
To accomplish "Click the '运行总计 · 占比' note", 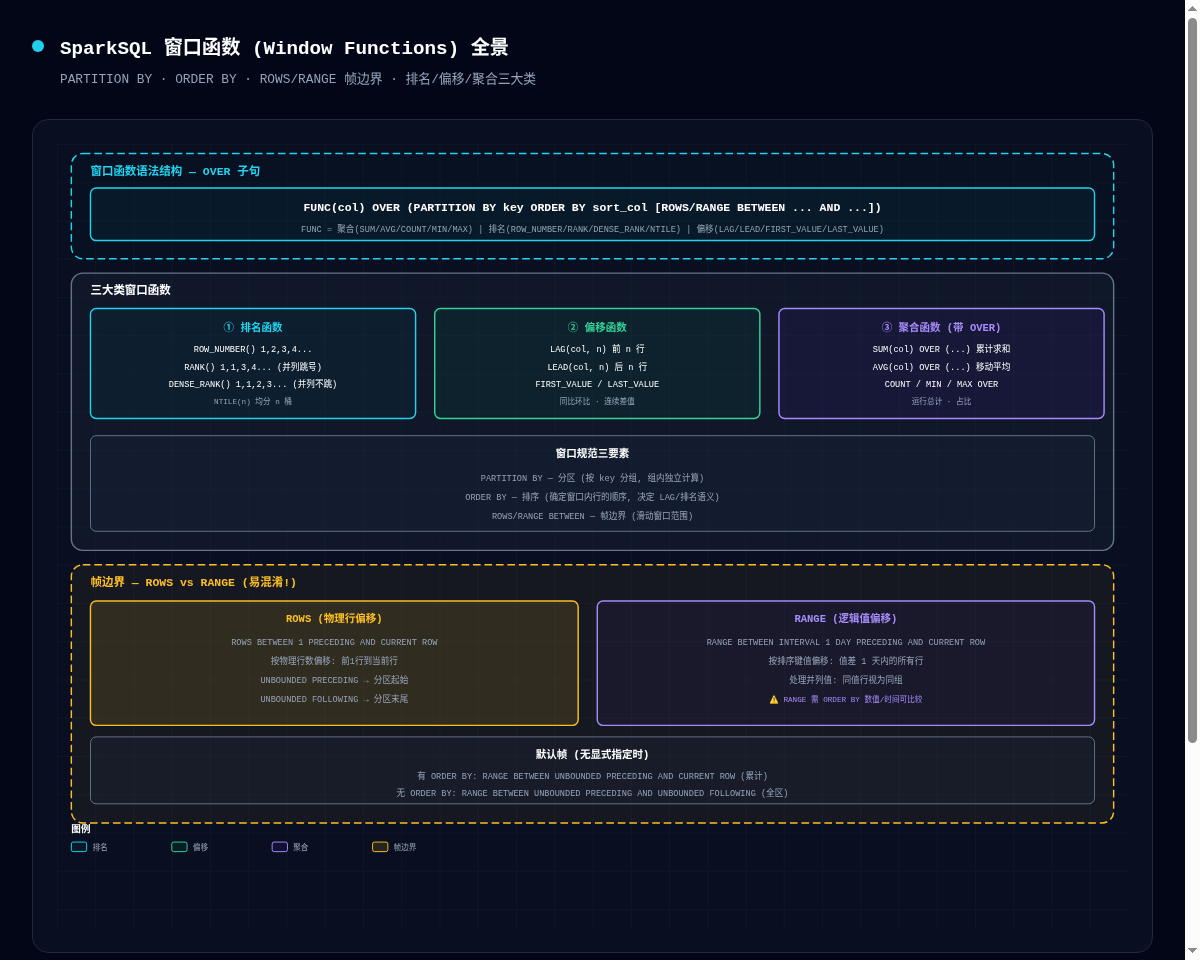I will 941,402.
